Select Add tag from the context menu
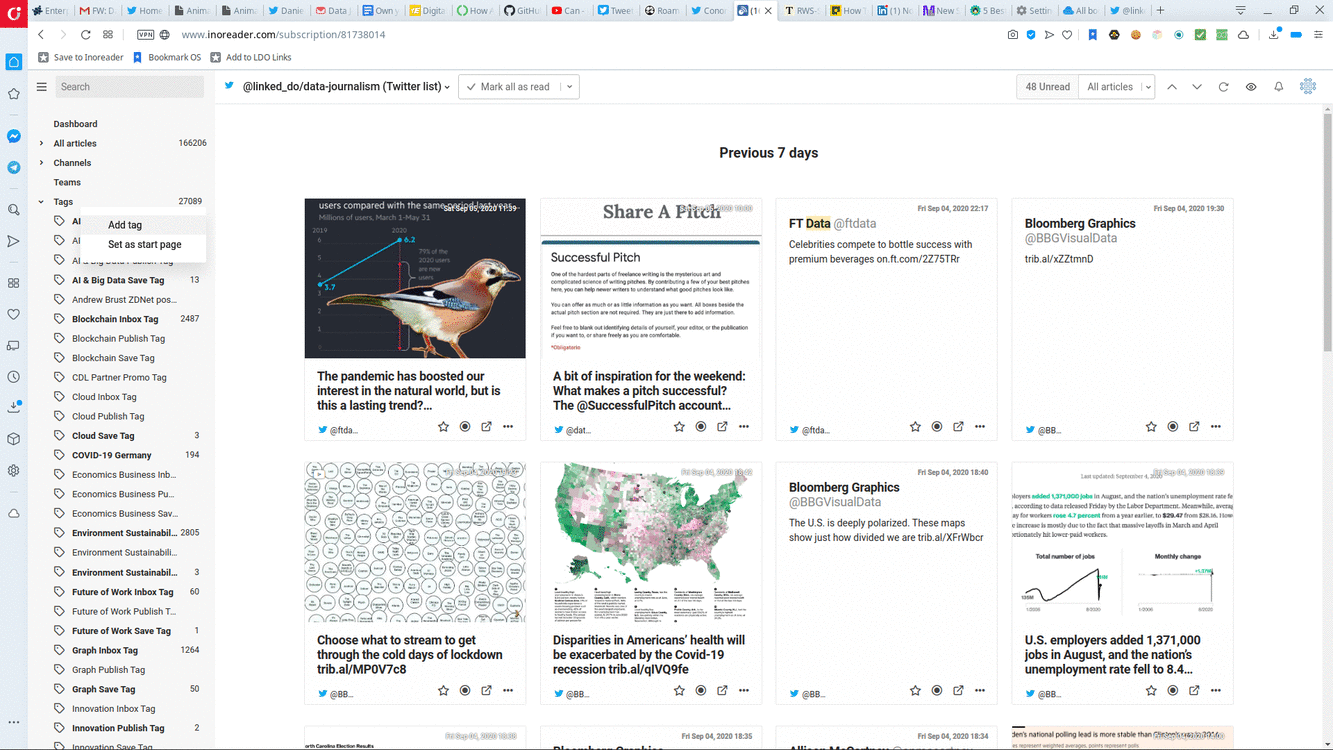Viewport: 1333px width, 750px height. 125,226
